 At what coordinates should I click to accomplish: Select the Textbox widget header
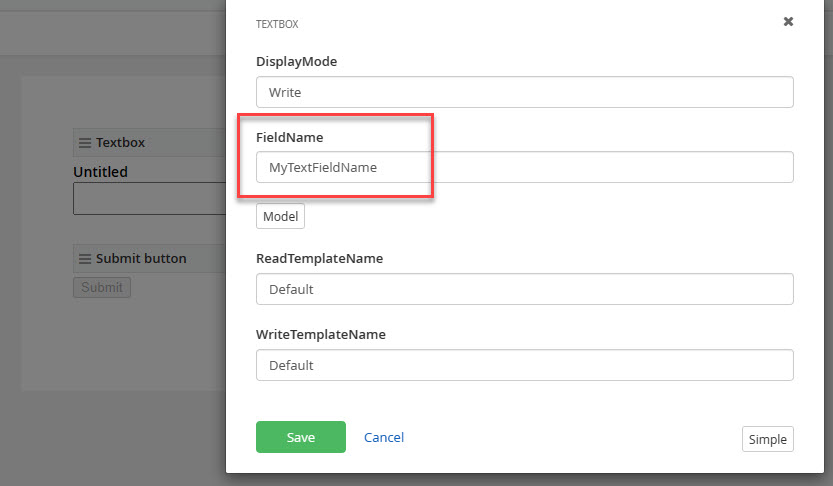[150, 142]
